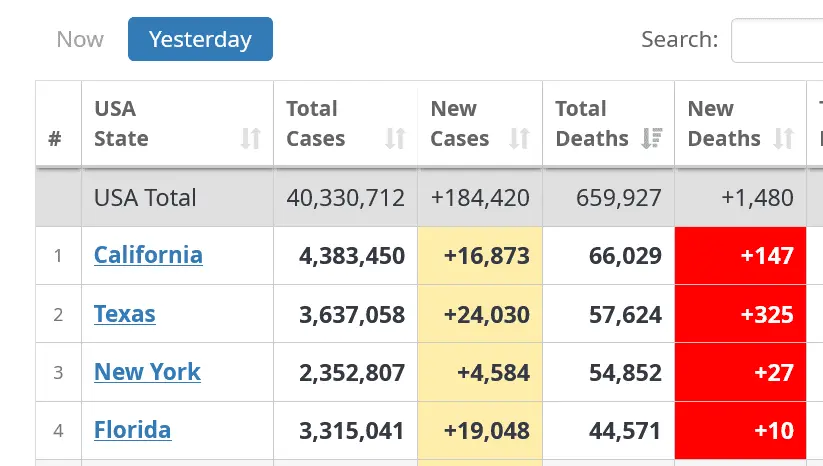Open the Texas state link
Screen dimensions: 823x466
pyautogui.click(x=125, y=314)
